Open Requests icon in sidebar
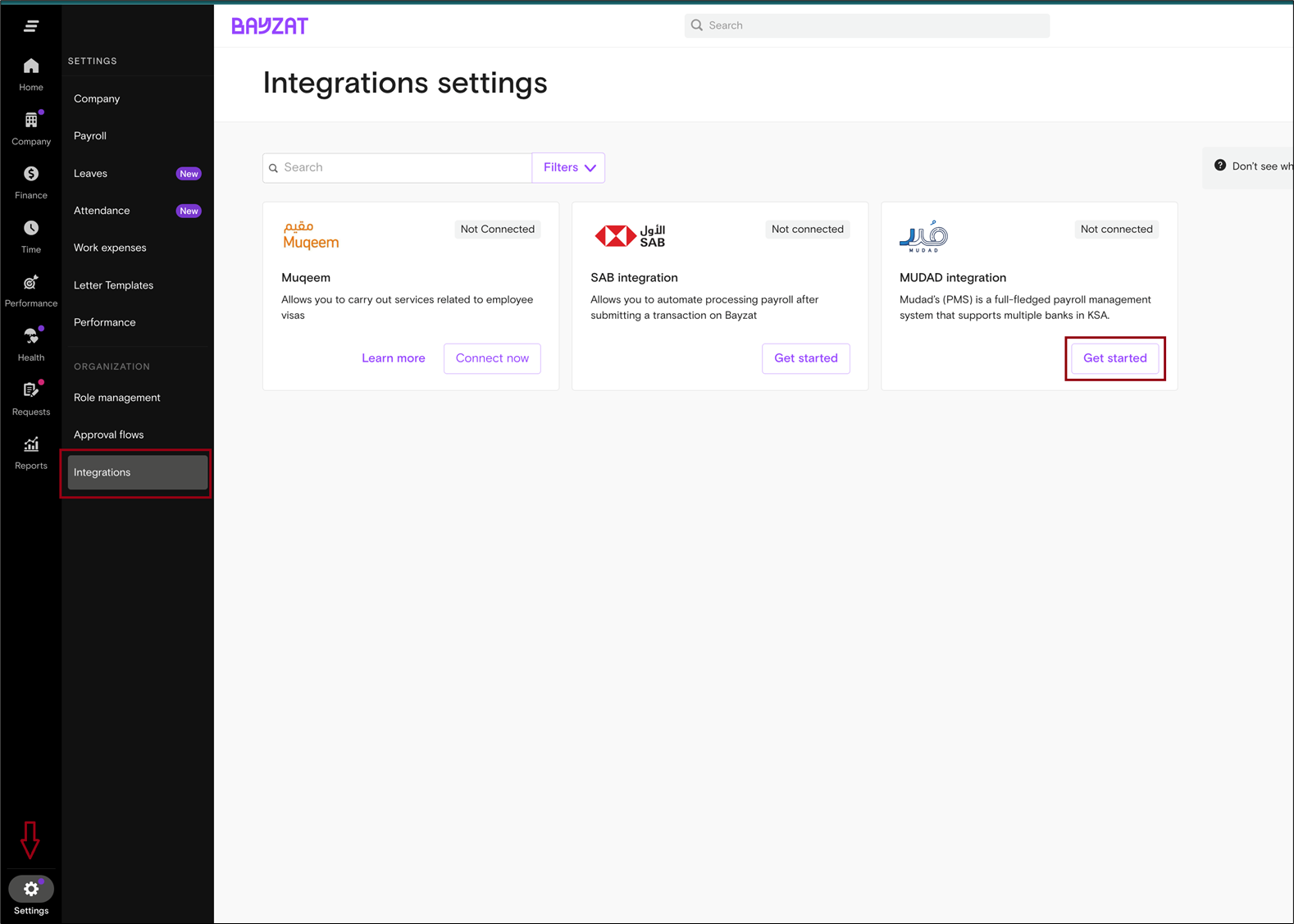This screenshot has width=1294, height=924. (x=31, y=390)
